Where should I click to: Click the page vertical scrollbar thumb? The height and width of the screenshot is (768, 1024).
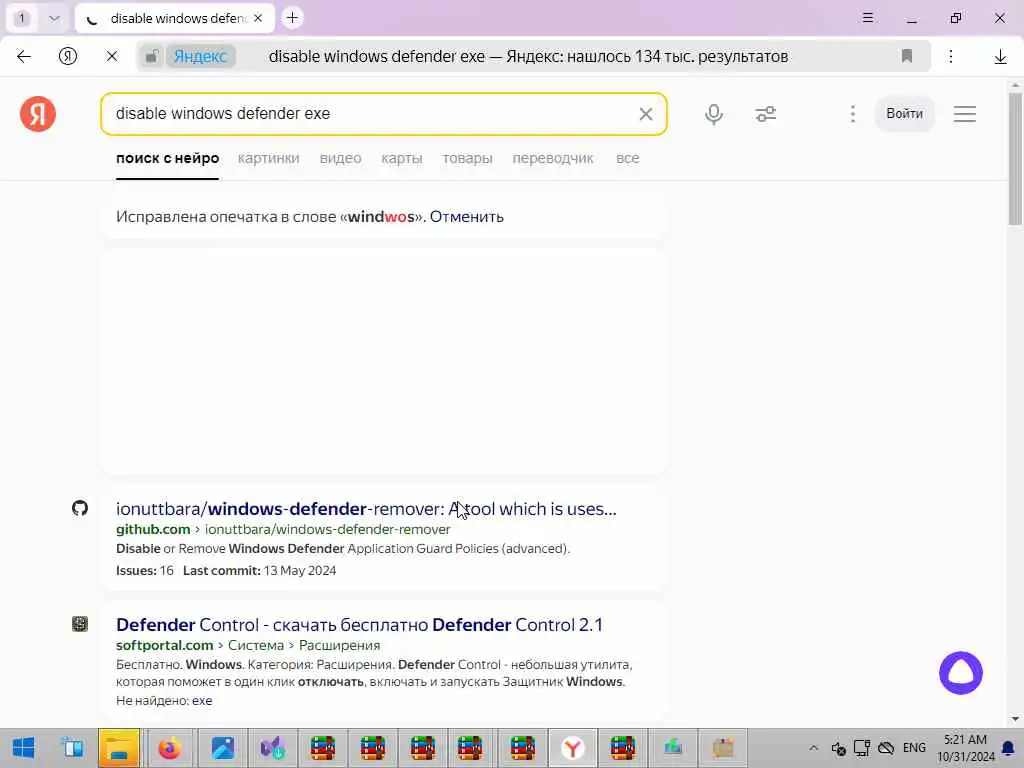click(1015, 159)
